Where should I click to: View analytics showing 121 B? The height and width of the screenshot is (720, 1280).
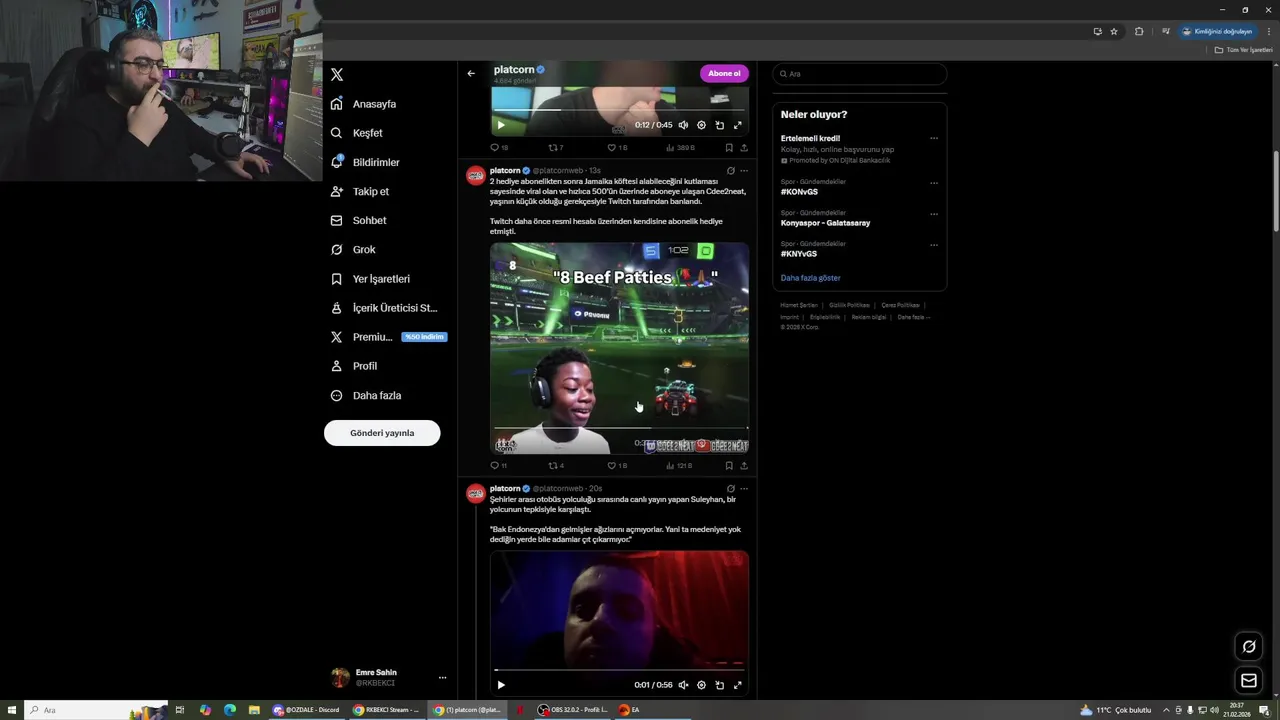coord(679,466)
